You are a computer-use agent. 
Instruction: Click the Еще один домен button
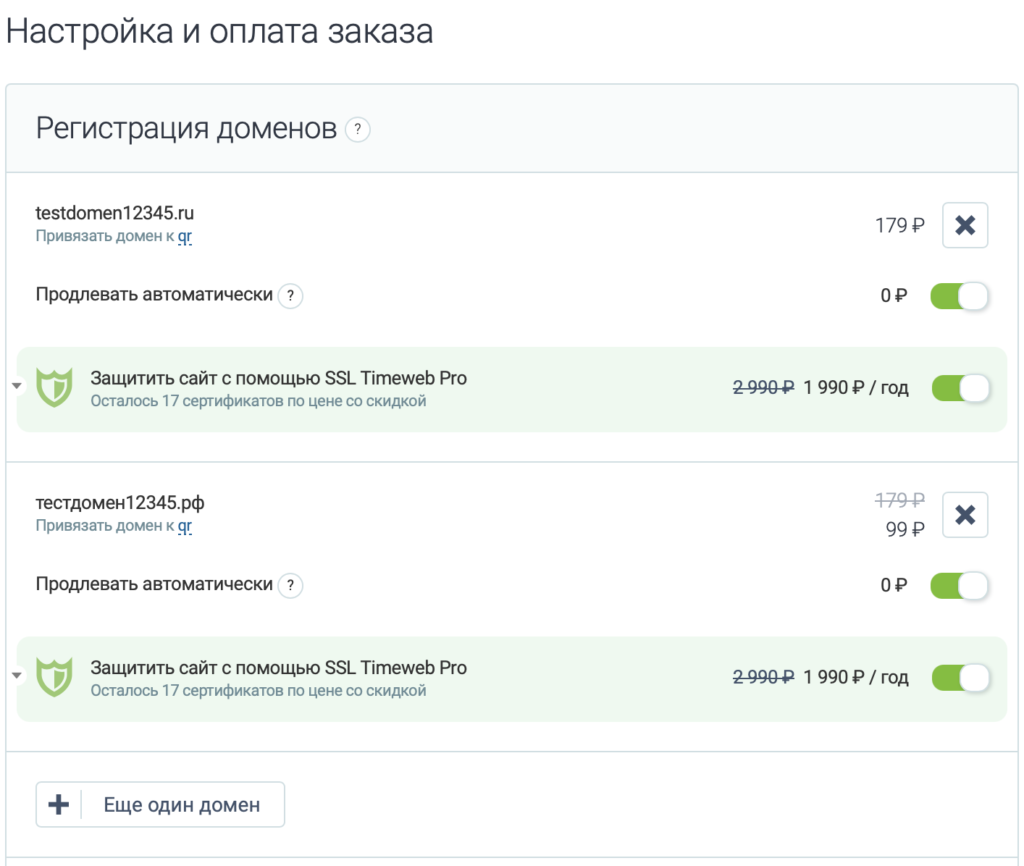160,804
